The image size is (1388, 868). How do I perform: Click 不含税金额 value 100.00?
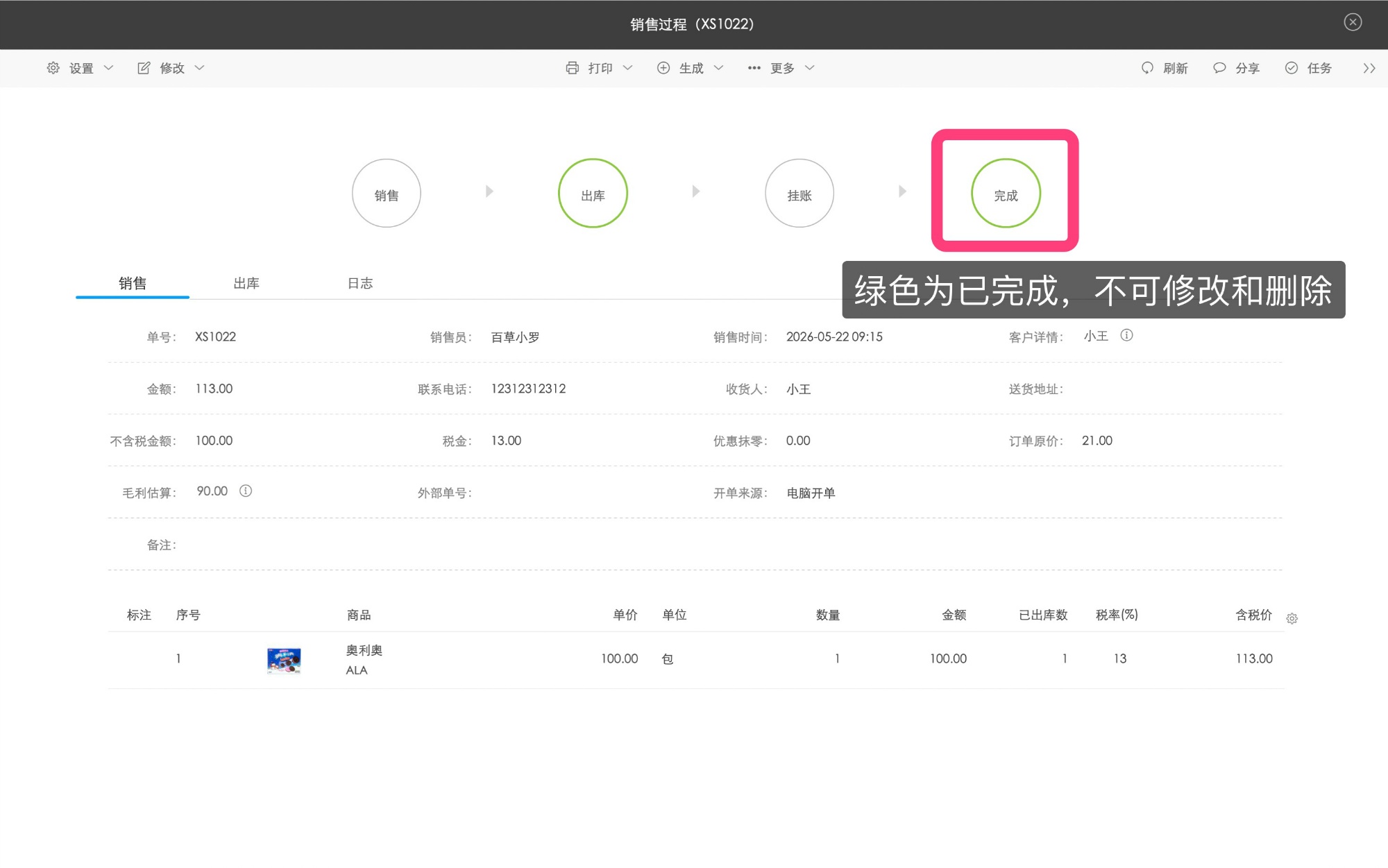[x=214, y=441]
